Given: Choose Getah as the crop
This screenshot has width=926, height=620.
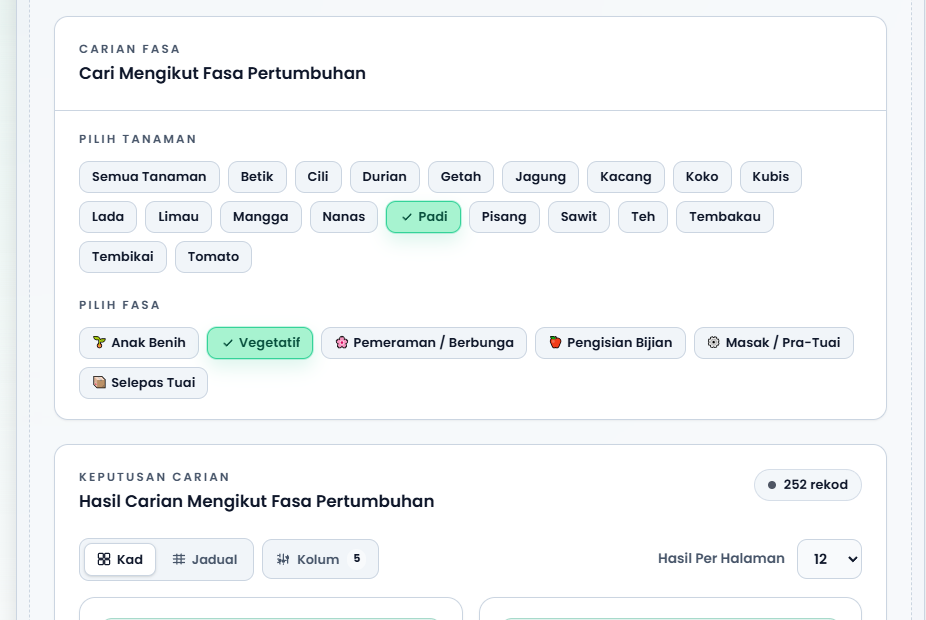Looking at the screenshot, I should click(x=461, y=177).
